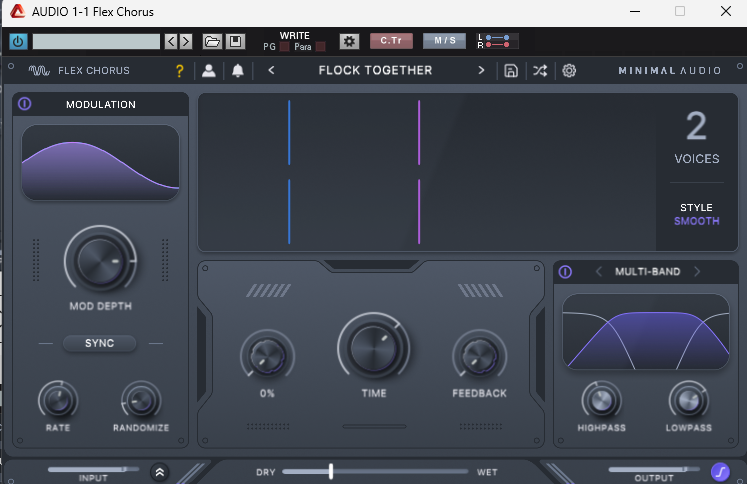Screen dimensions: 747x484
Task: Toggle the plugin bypass power button
Action: [x=18, y=41]
